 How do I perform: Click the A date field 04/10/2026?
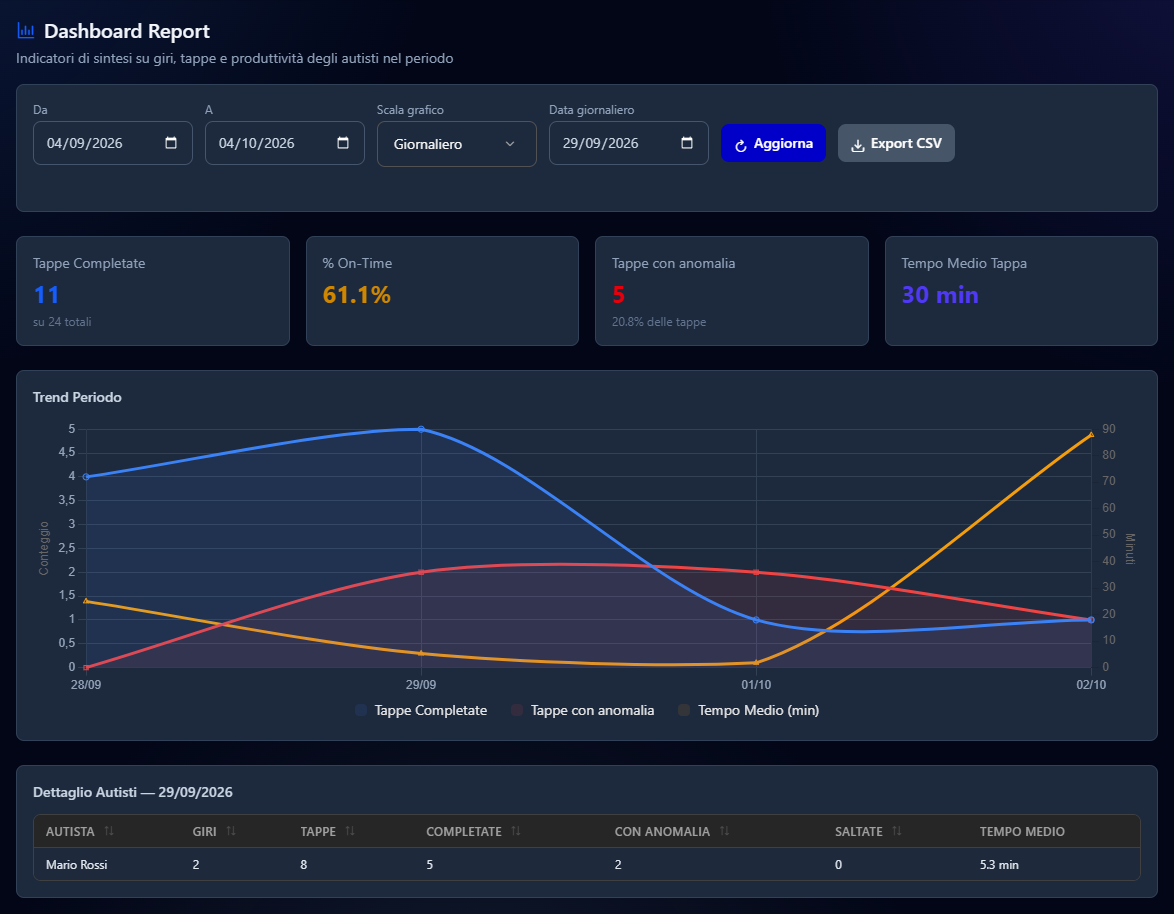tap(285, 143)
